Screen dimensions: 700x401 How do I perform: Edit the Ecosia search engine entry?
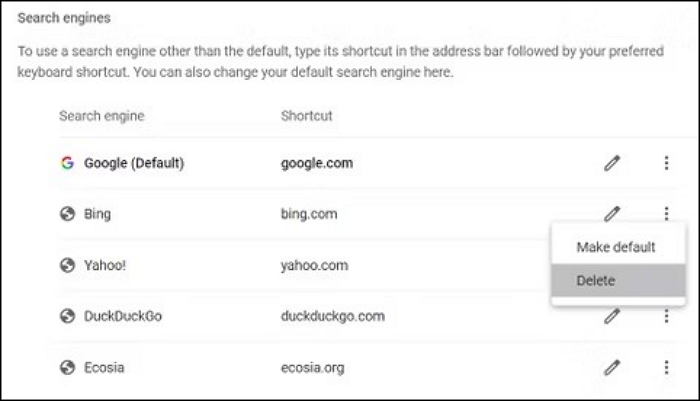pyautogui.click(x=612, y=367)
